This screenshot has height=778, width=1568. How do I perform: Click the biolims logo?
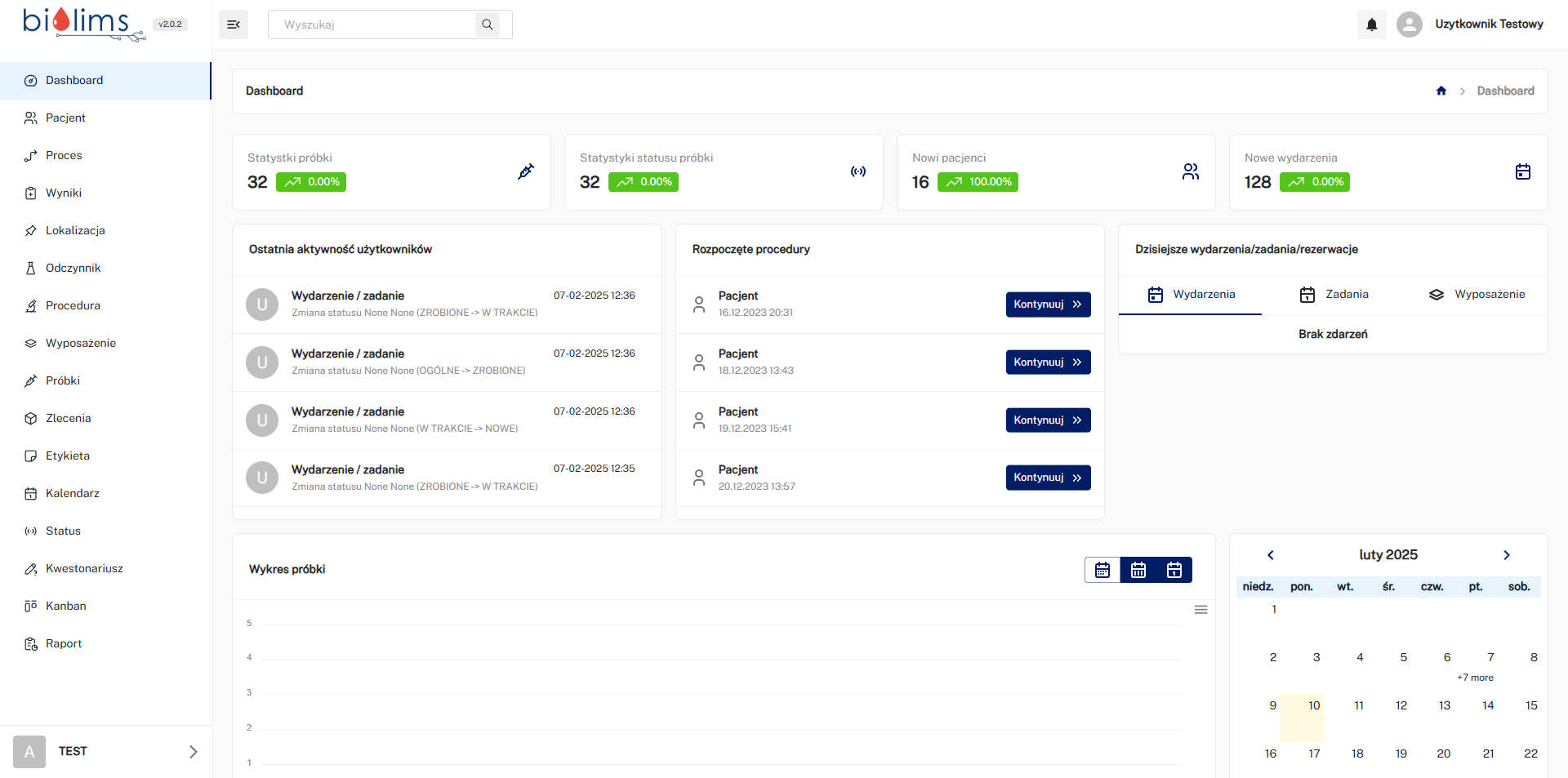tap(83, 24)
